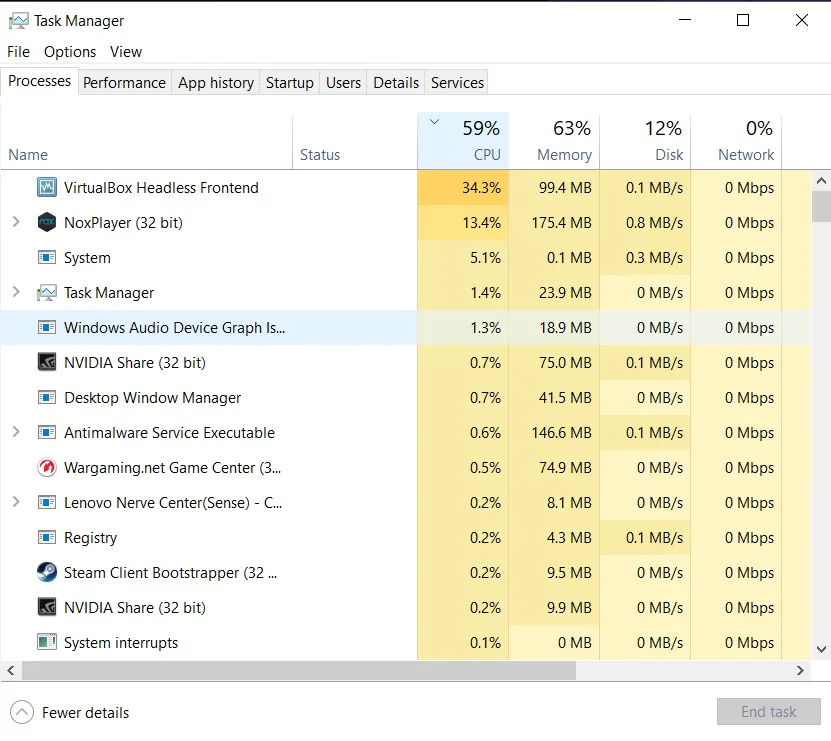Sort processes by Network column header

click(736, 140)
